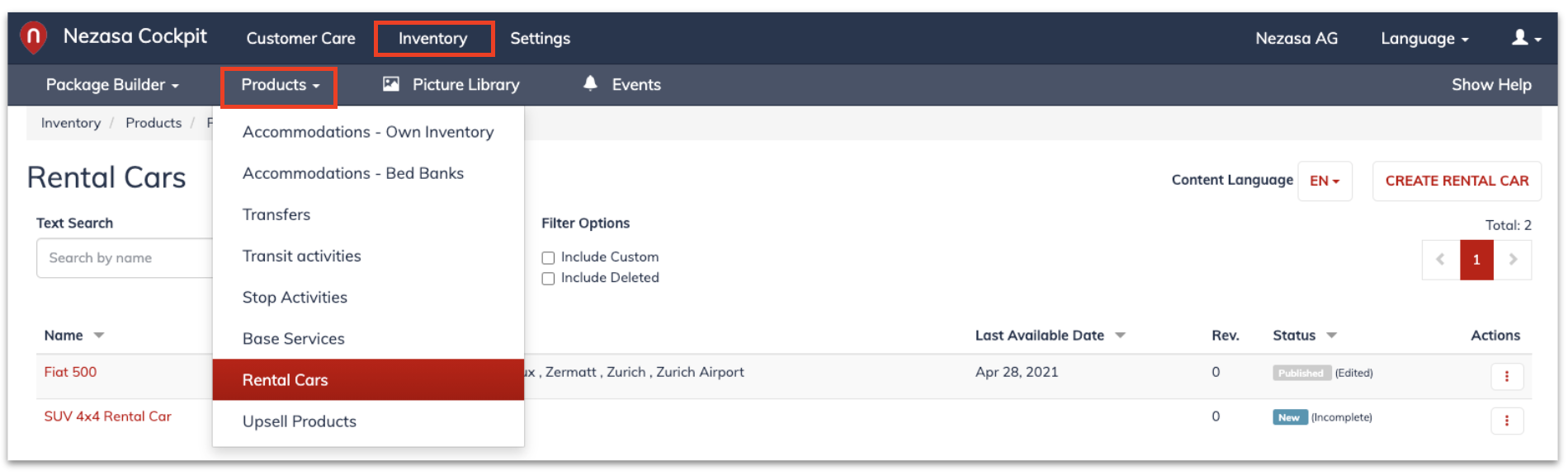Open the Fiat 500 link
This screenshot has height=475, width=1568.
(70, 372)
